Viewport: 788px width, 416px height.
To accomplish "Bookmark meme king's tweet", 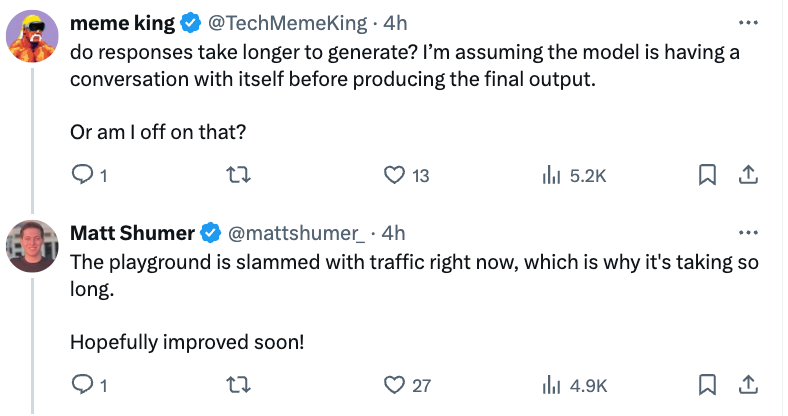I will 707,175.
